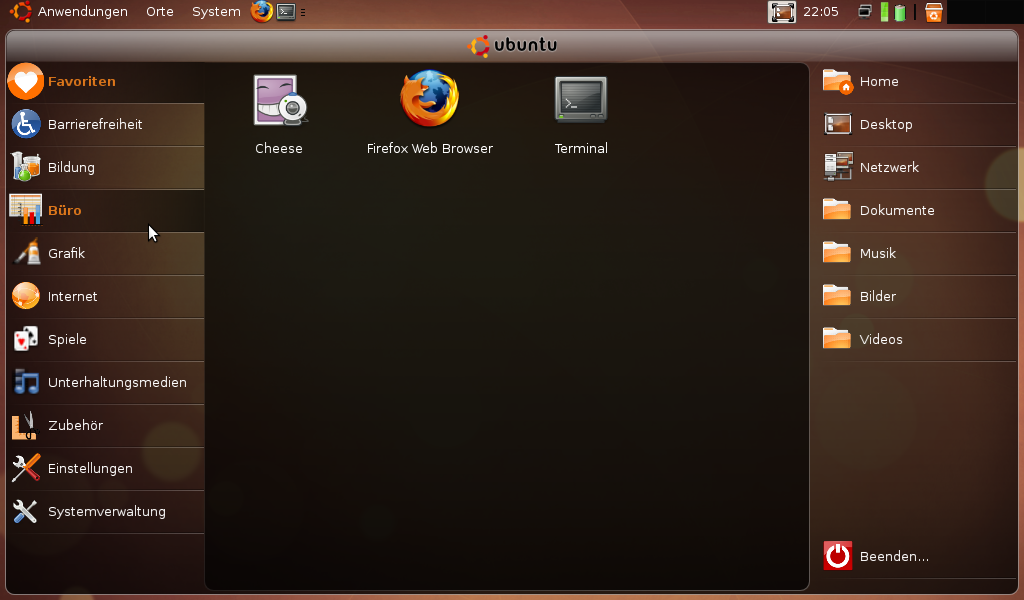Click the network monitors tray icon
The height and width of the screenshot is (600, 1024).
pos(865,12)
